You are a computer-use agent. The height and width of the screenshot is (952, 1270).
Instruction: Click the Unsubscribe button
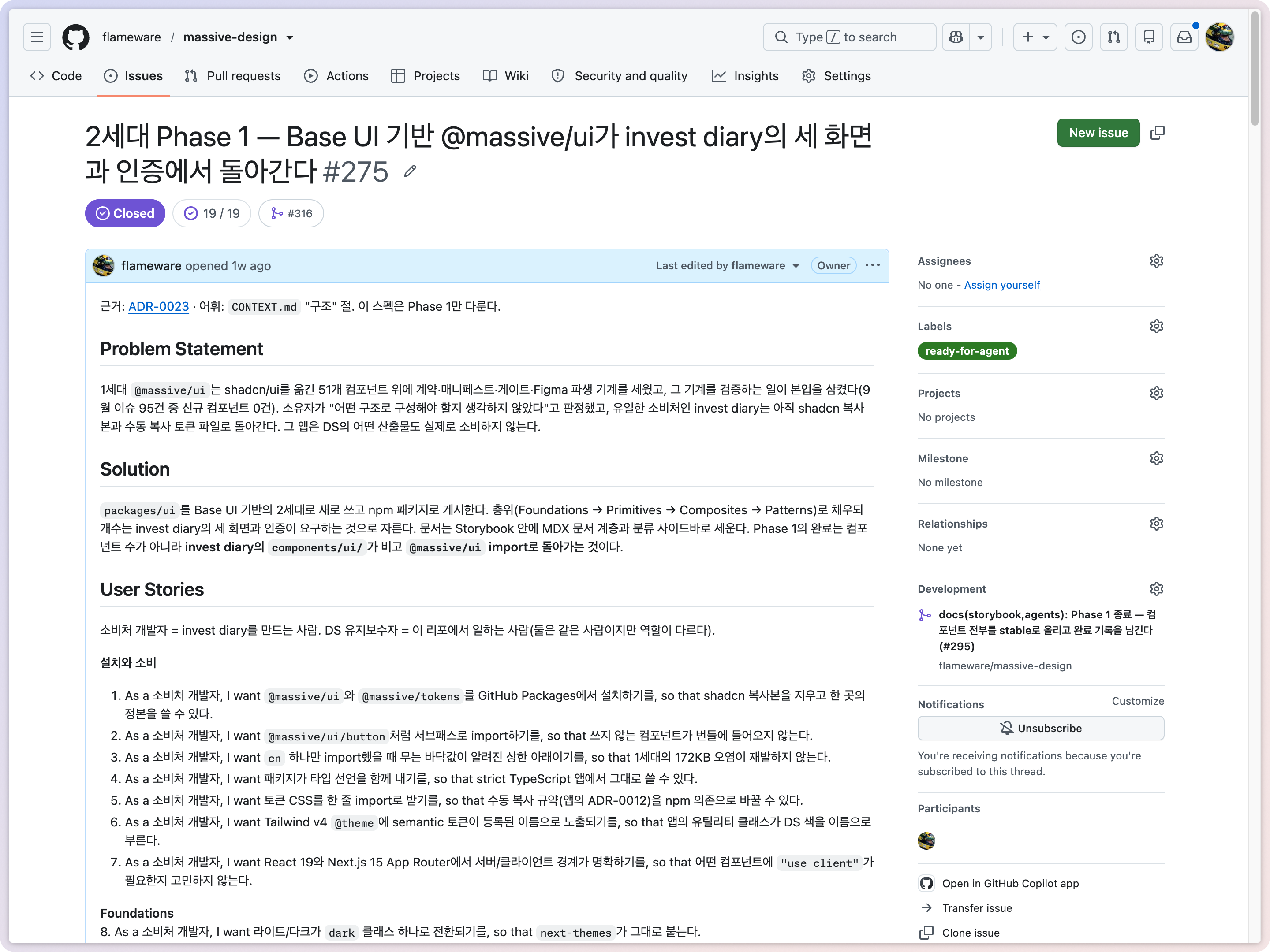[1041, 728]
